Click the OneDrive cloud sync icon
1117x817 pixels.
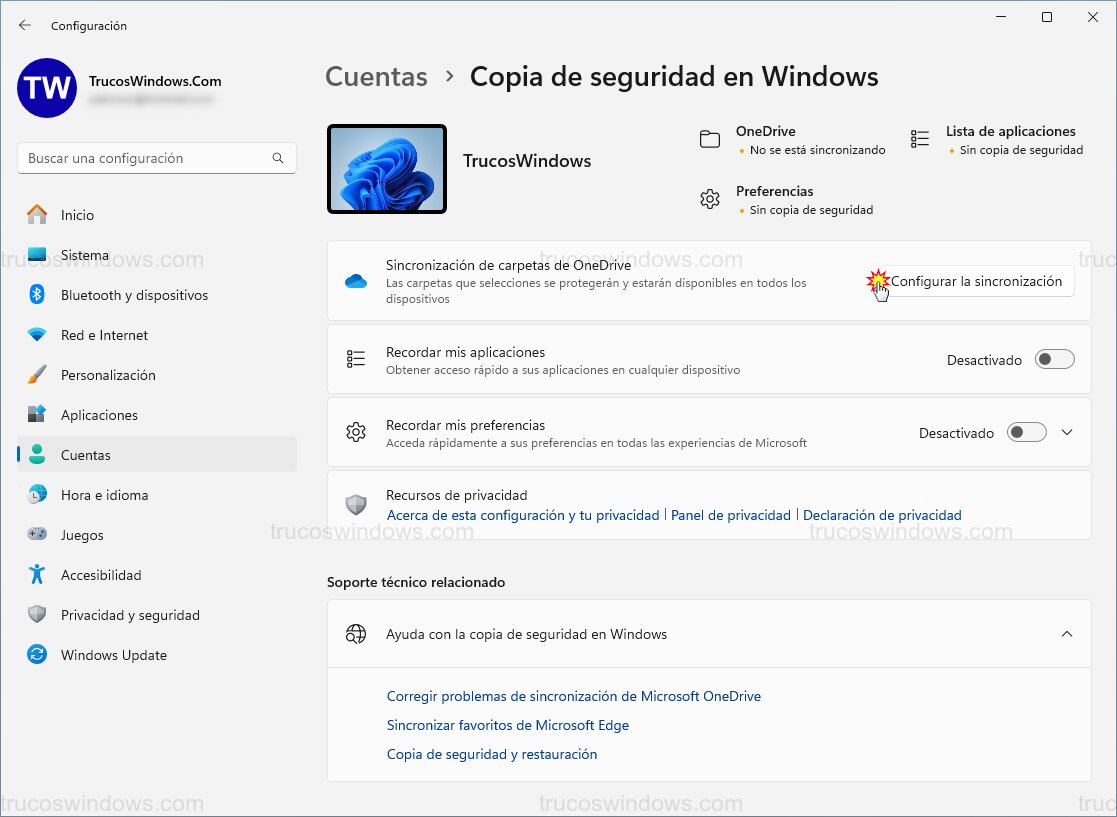tap(355, 281)
